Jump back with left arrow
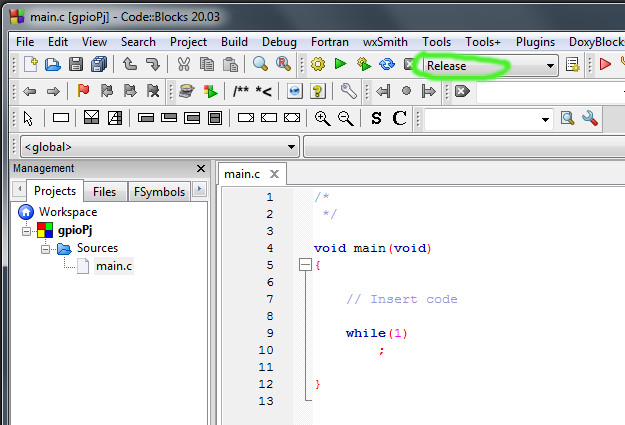The image size is (625, 425). tap(30, 92)
